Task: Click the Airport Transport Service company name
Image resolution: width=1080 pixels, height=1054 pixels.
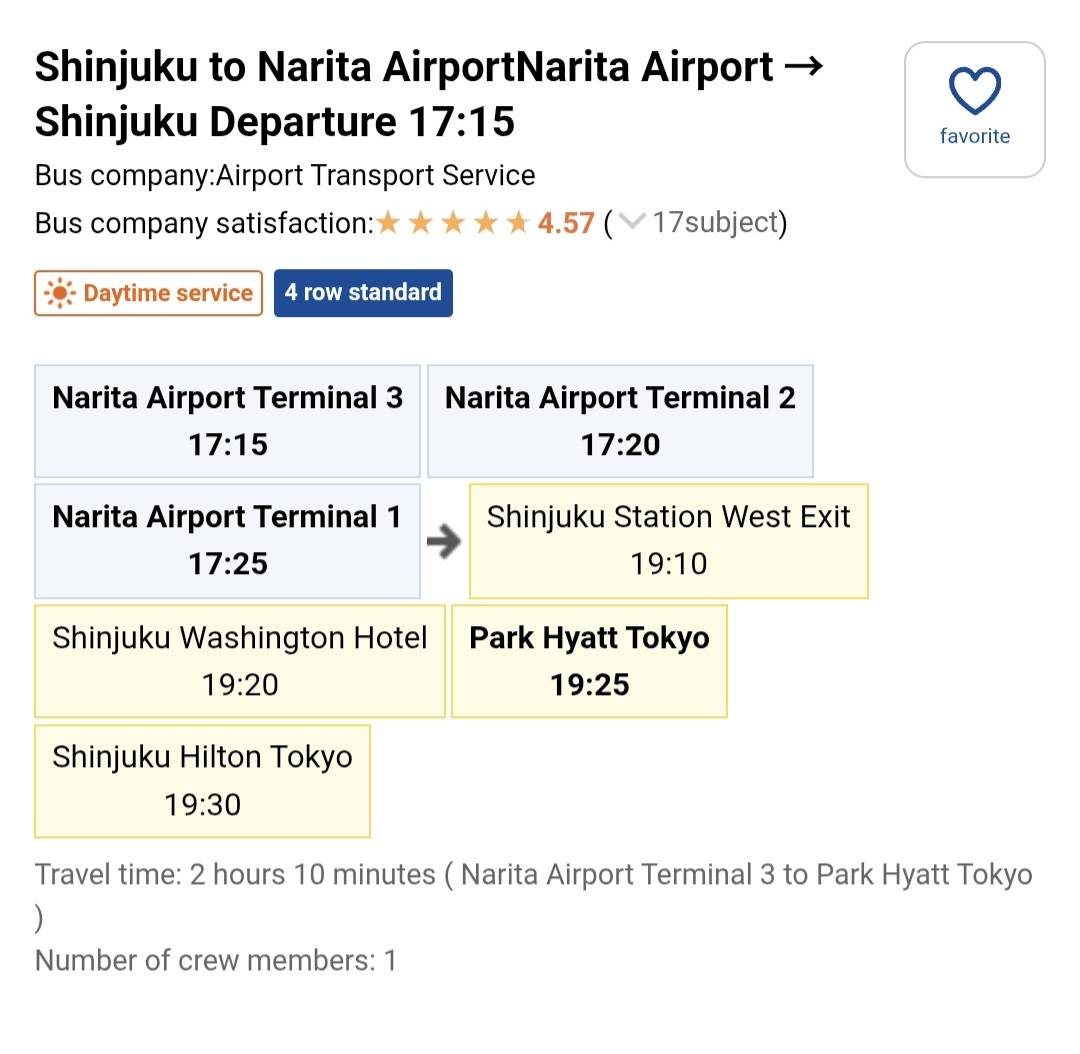Action: coord(376,176)
